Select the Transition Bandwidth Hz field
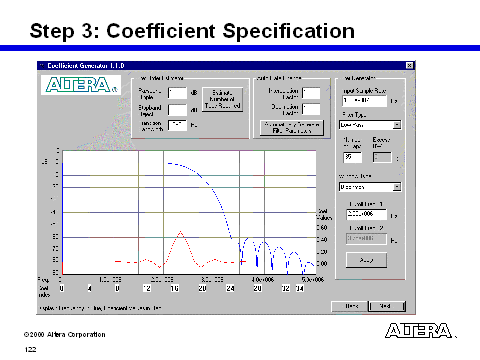 (x=177, y=126)
